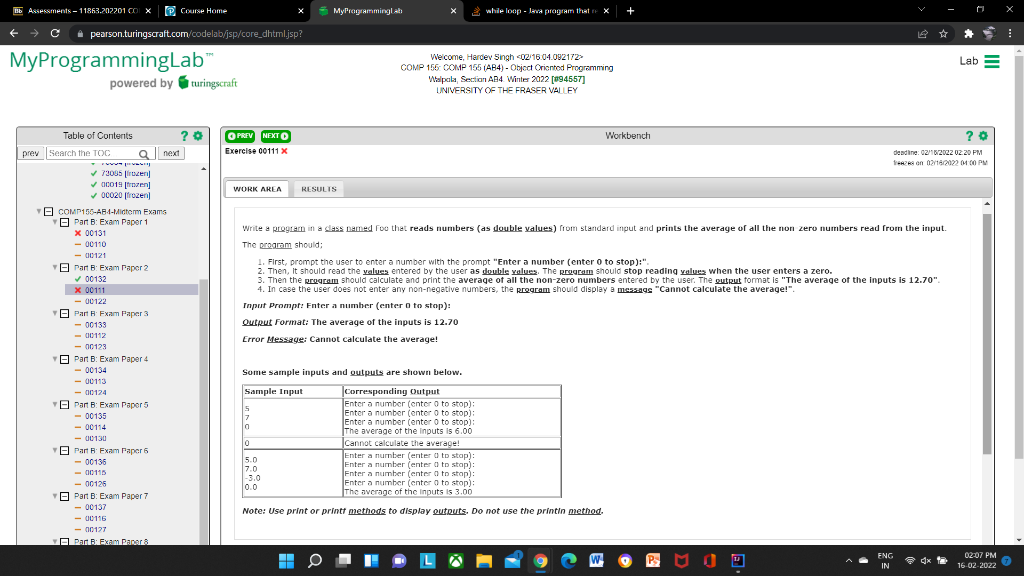Viewport: 1024px width, 576px height.
Task: Click the green checkmark beside 72095 [frozen]
Action: click(x=95, y=174)
